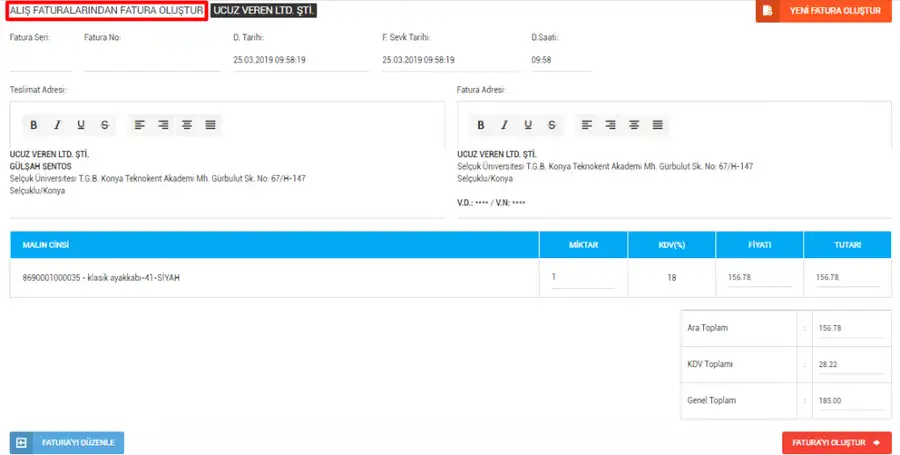This screenshot has height=455, width=900.
Task: Edit the KDV Toplamı value 28.22
Action: 851,364
